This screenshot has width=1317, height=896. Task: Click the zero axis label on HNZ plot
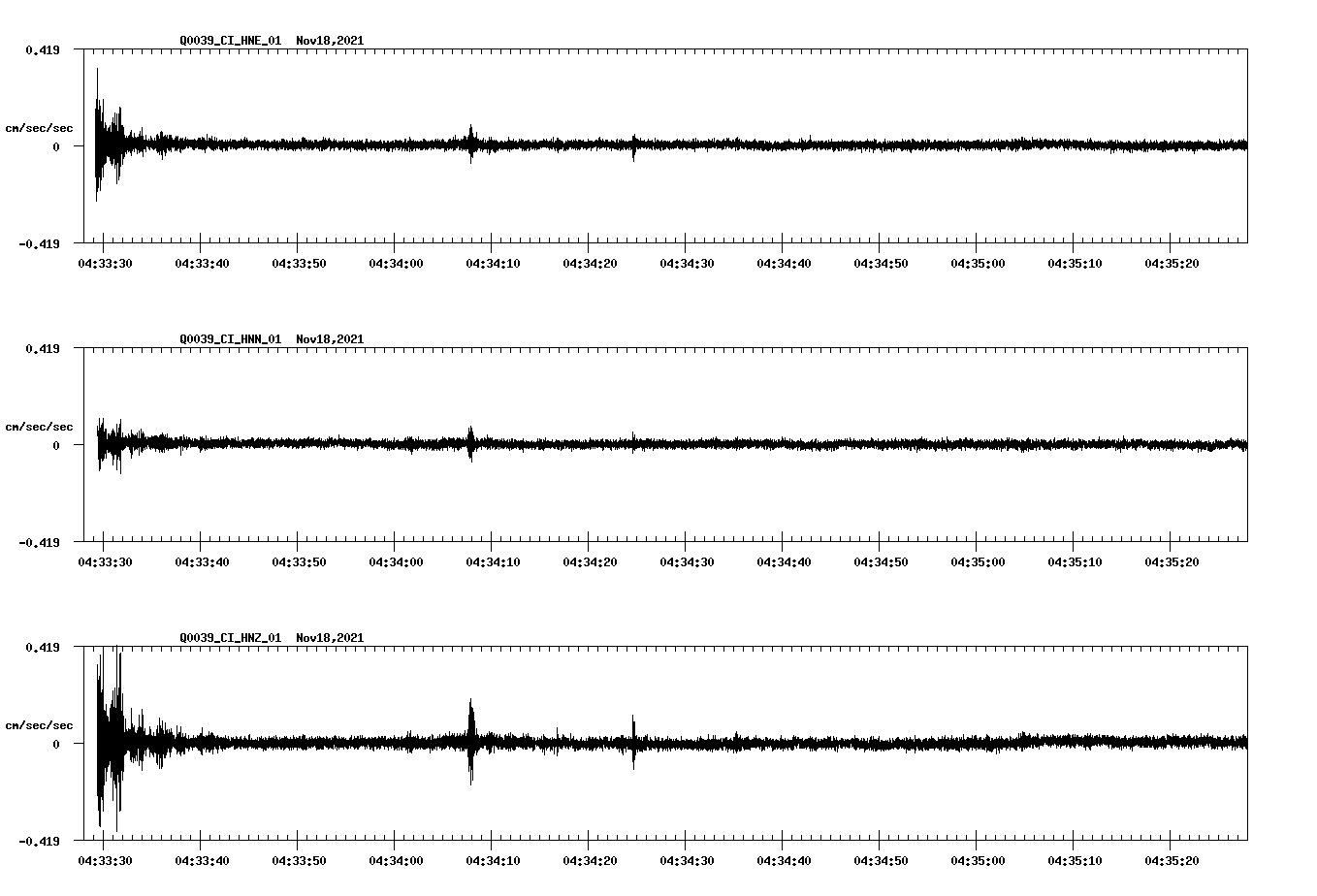pos(56,744)
